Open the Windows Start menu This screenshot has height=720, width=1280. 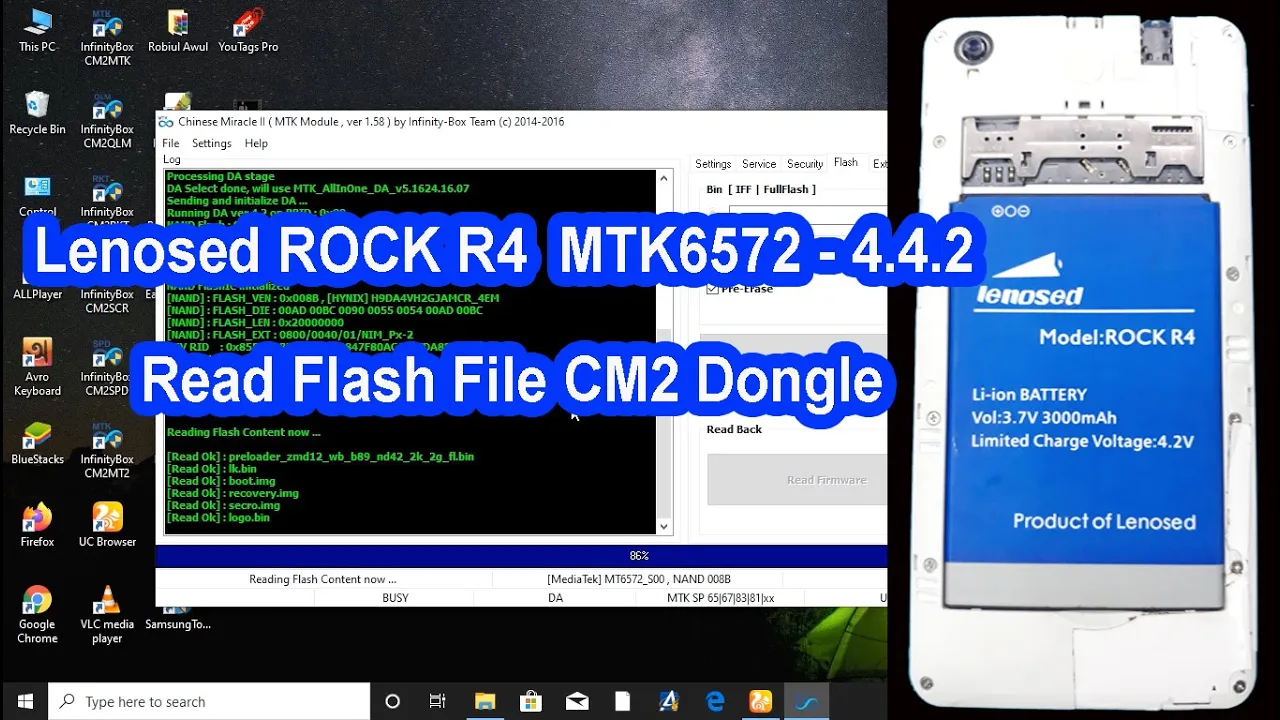point(24,701)
